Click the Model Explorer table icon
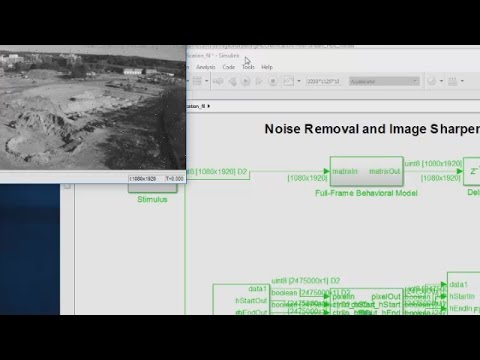The height and width of the screenshot is (360, 480). (197, 81)
